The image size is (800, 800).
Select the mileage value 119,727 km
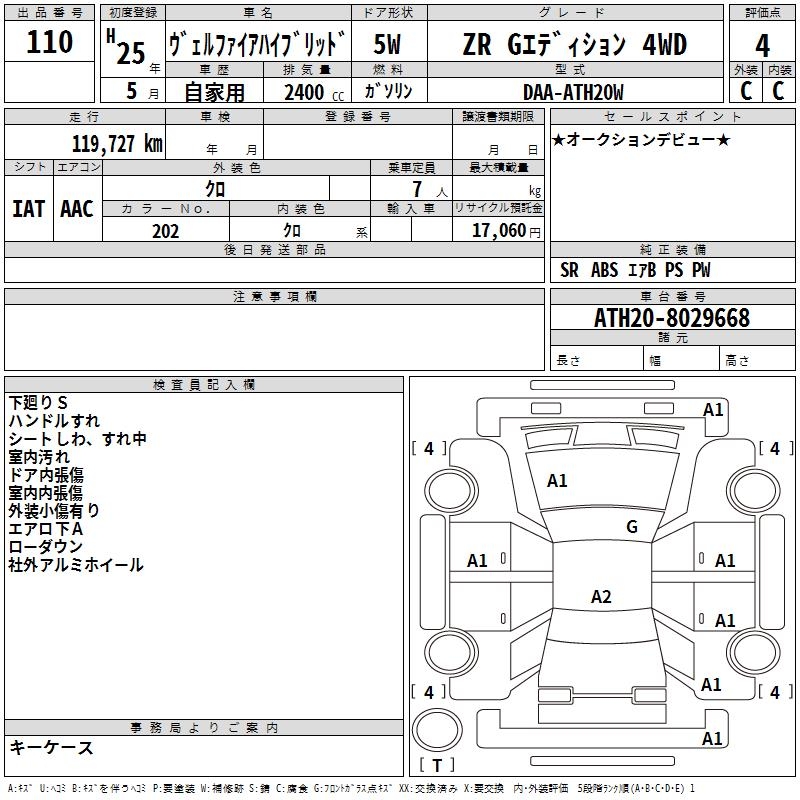[x=117, y=143]
